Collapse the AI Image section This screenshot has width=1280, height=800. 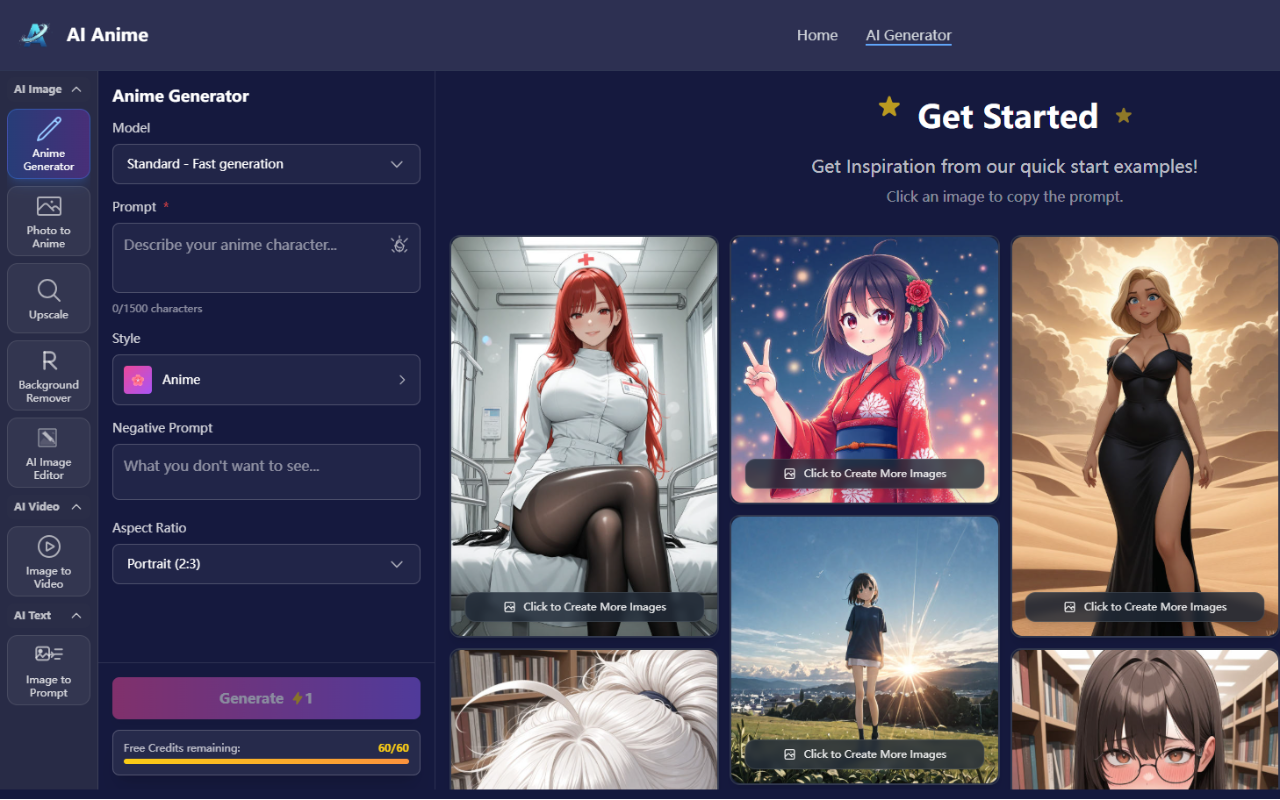point(47,88)
